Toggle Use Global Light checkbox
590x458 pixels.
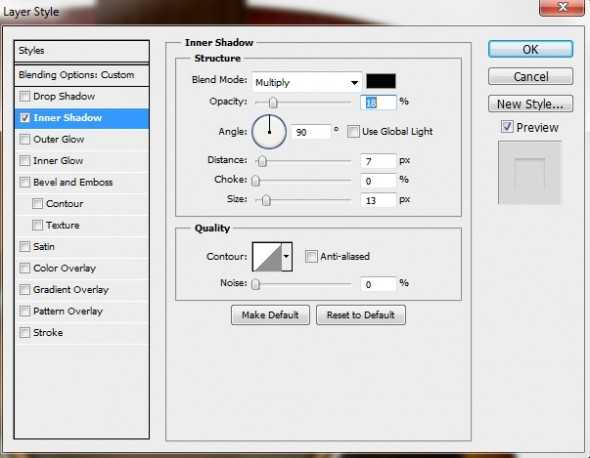[x=353, y=132]
